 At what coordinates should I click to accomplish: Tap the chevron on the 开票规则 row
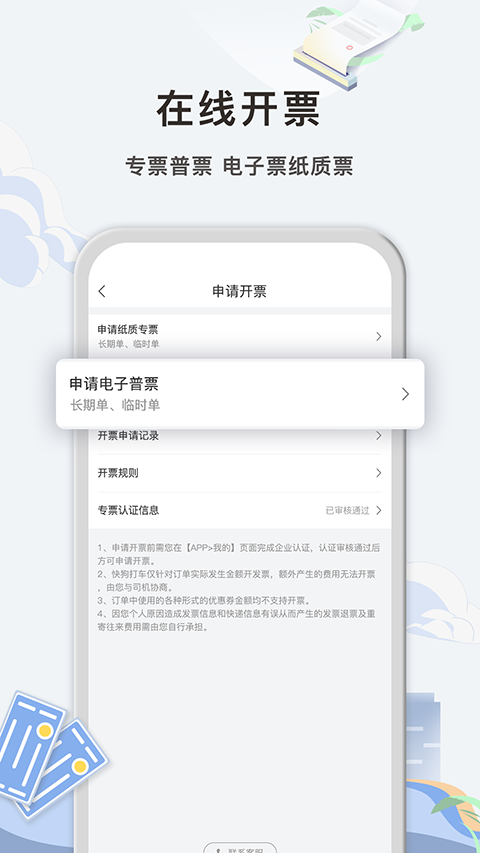[379, 473]
